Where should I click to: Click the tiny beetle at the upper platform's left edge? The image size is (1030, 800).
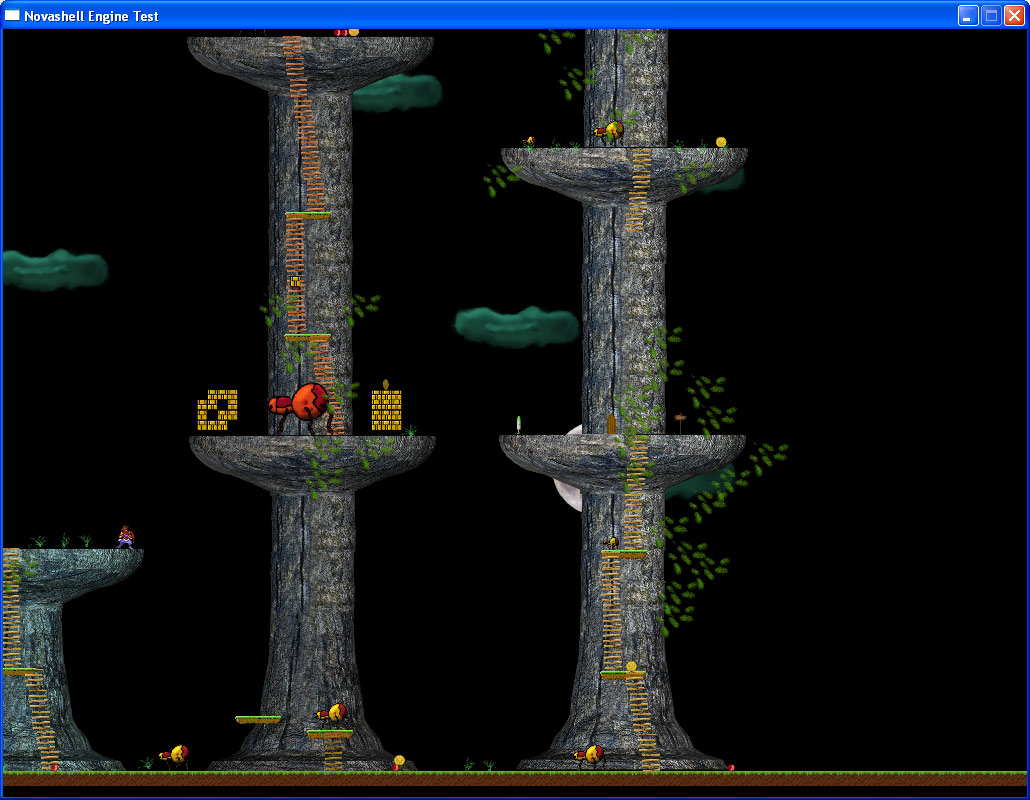(x=529, y=141)
